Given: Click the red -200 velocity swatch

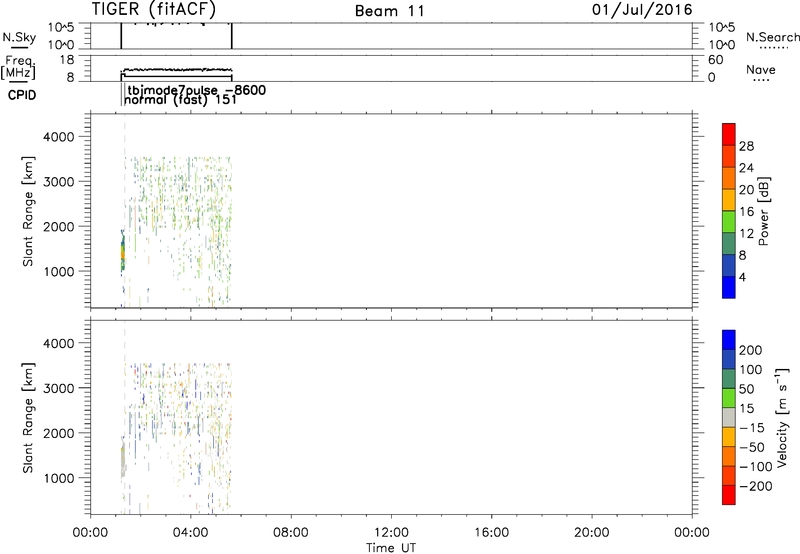Looking at the screenshot, I should pos(729,495).
